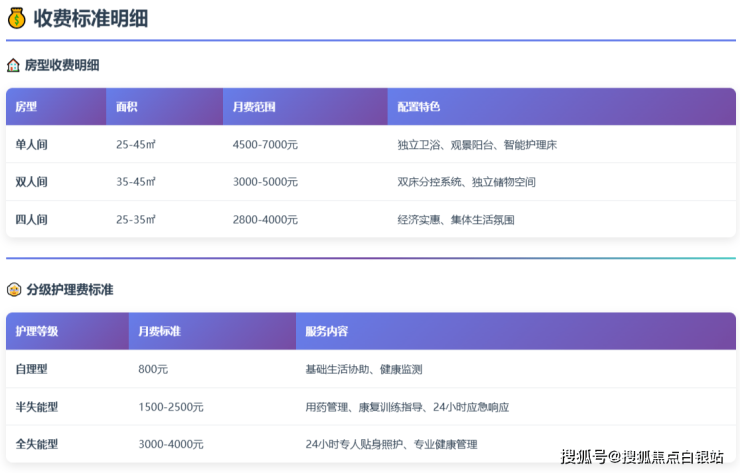Select the 面积 column header
The width and height of the screenshot is (740, 473).
tap(126, 107)
